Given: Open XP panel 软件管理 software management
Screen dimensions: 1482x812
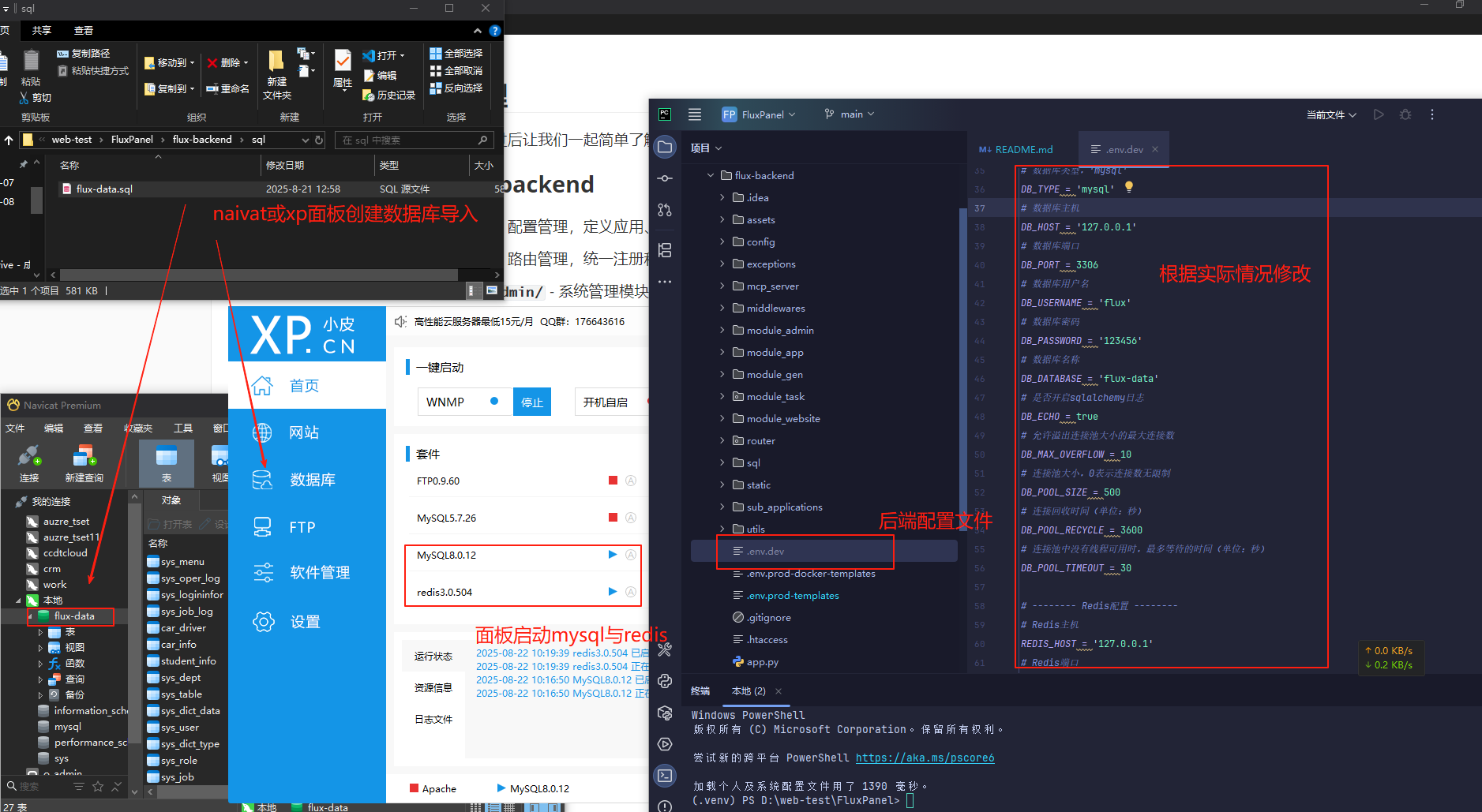Looking at the screenshot, I should tap(320, 573).
